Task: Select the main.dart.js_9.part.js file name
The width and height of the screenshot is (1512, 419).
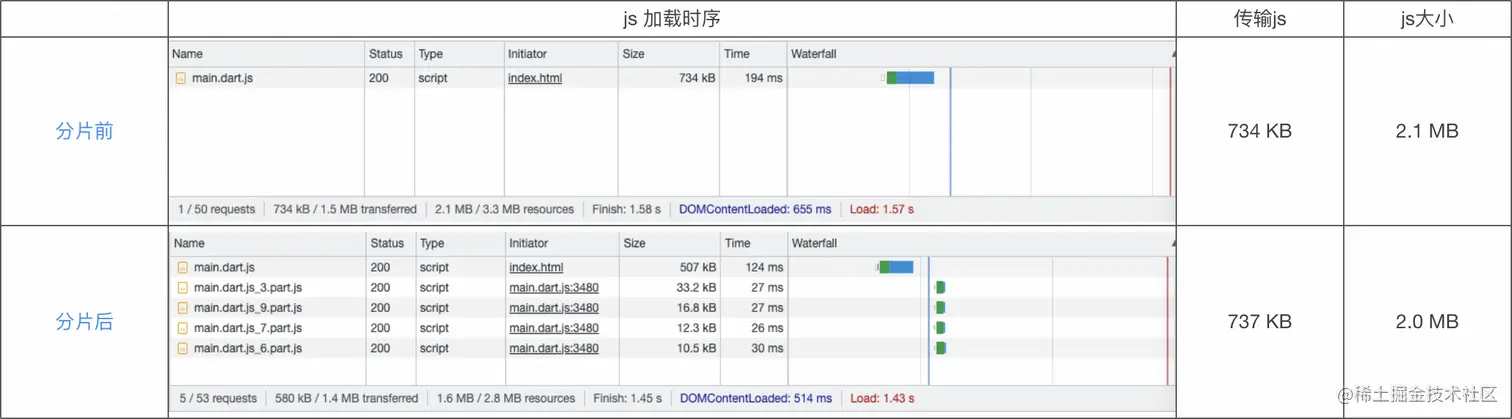Action: point(248,308)
